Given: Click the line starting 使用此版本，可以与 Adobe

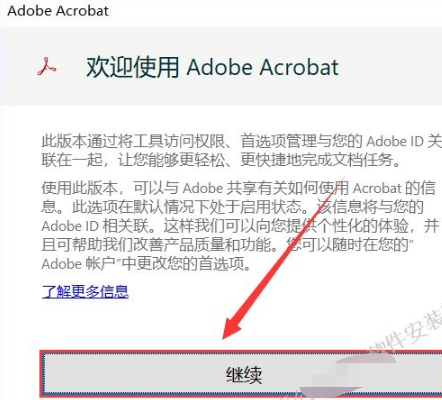Looking at the screenshot, I should point(238,188).
